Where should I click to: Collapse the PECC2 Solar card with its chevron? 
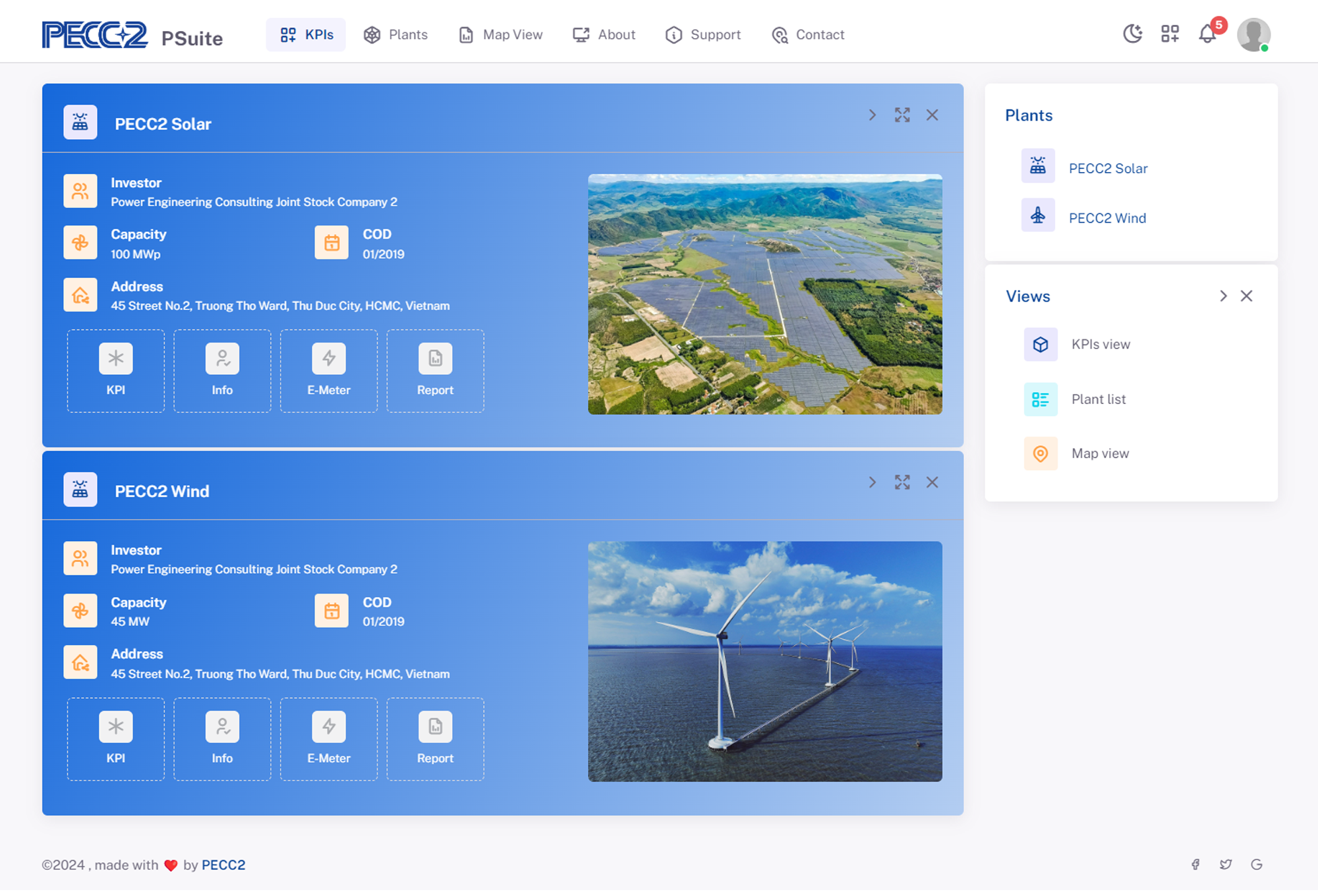(872, 115)
